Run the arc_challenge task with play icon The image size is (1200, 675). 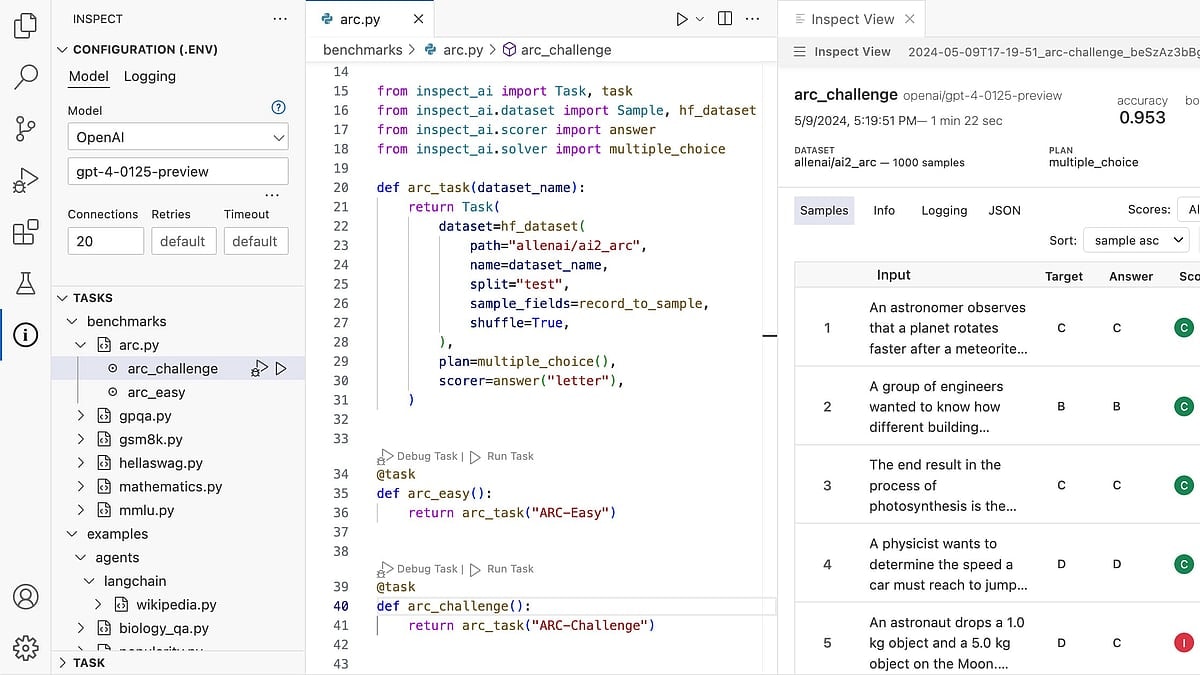281,369
